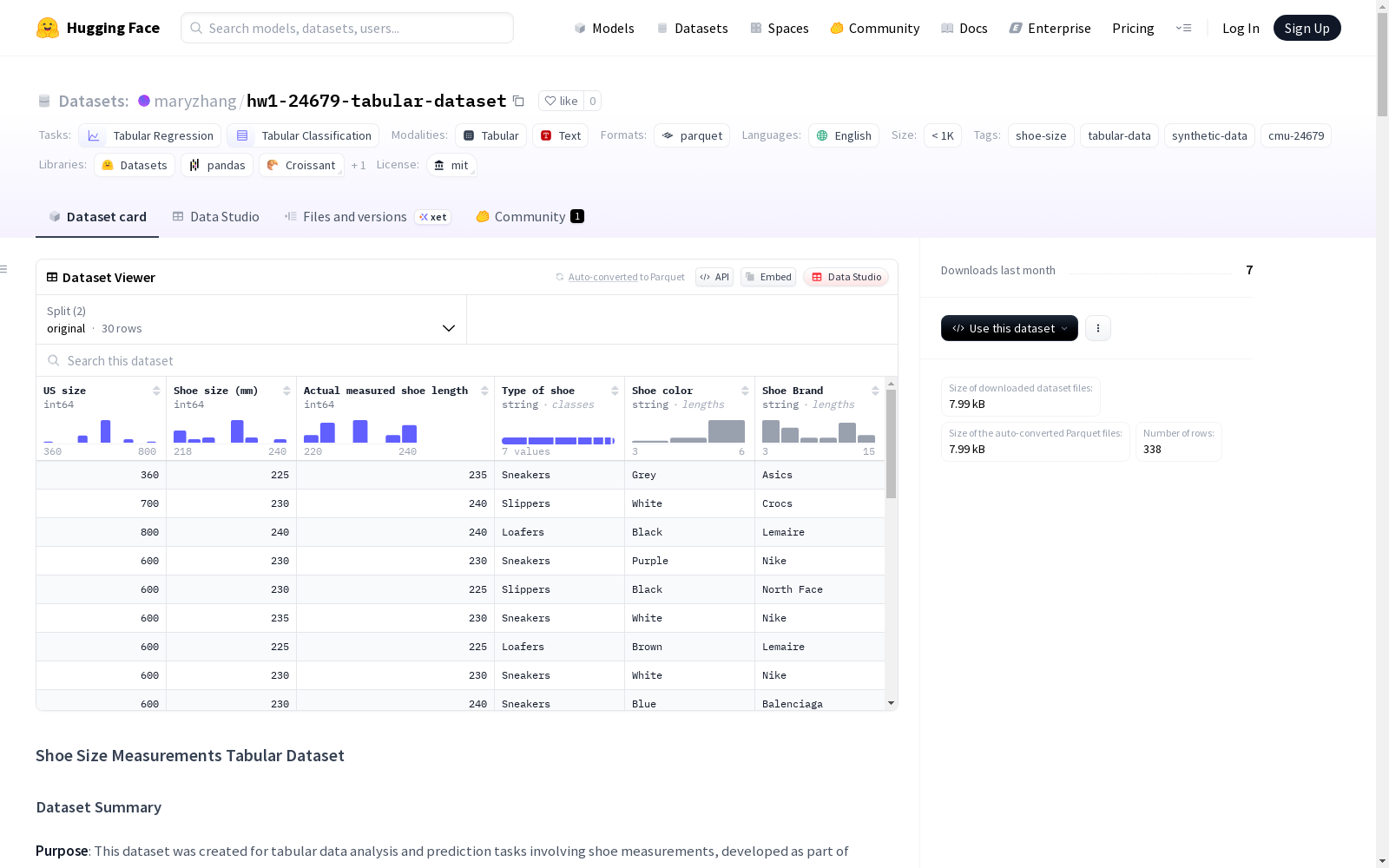Sort the Shoe size (mm) column
1389x868 pixels.
286,391
